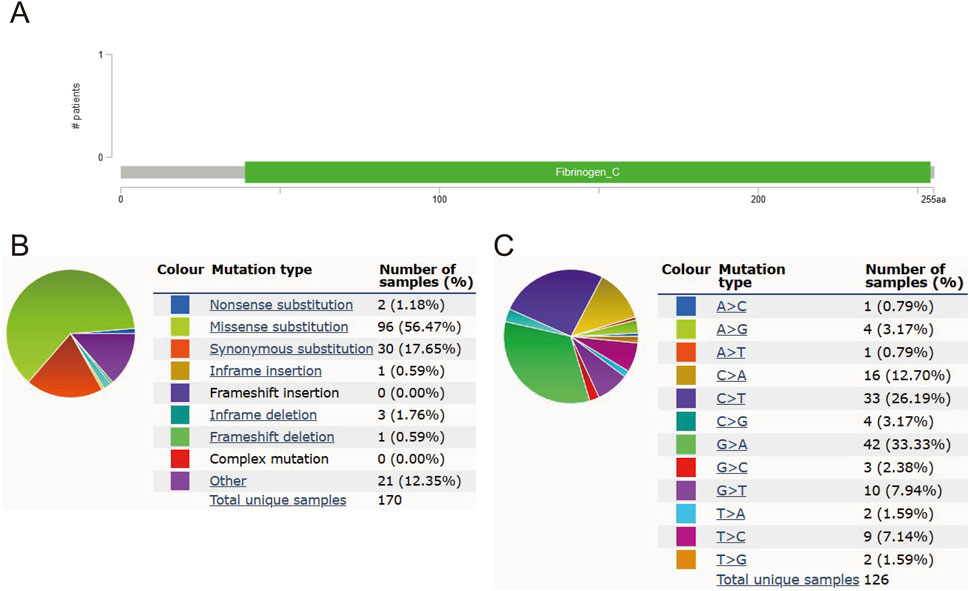Click Total unique samples link in panel C
The height and width of the screenshot is (591, 969).
788,580
